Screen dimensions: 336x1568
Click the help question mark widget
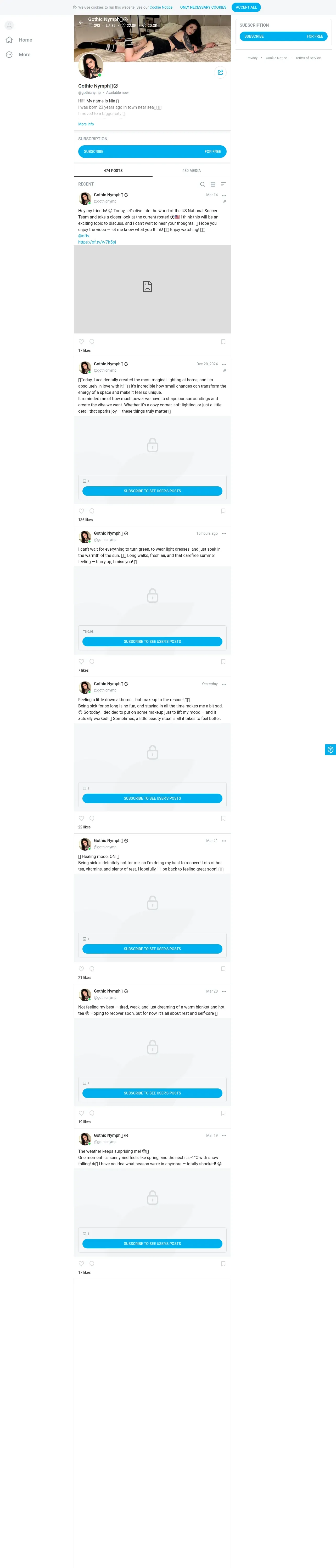click(331, 749)
